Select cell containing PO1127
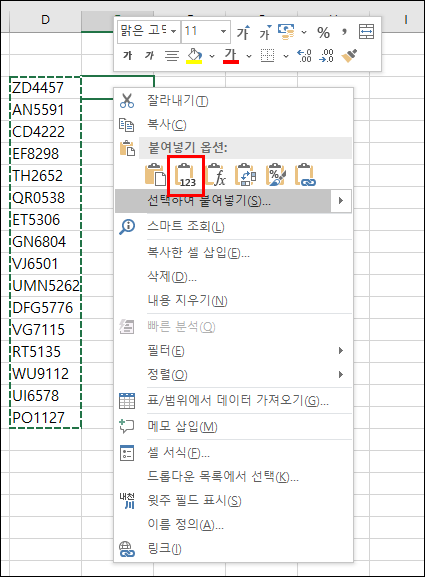This screenshot has width=425, height=577. [45, 418]
